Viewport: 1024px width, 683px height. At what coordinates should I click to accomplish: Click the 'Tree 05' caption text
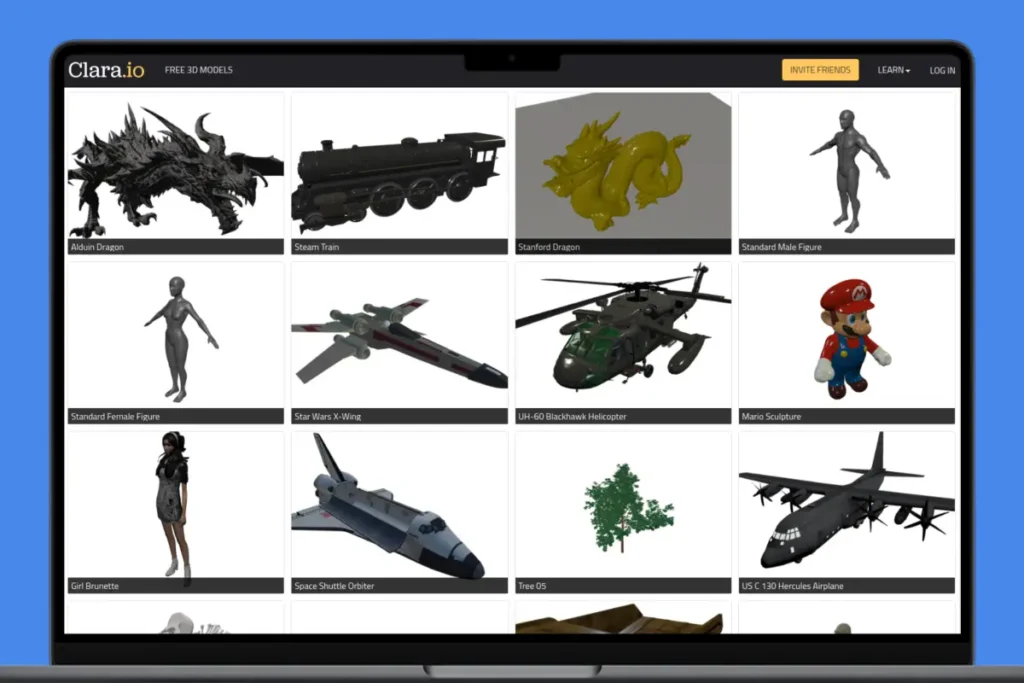(532, 586)
